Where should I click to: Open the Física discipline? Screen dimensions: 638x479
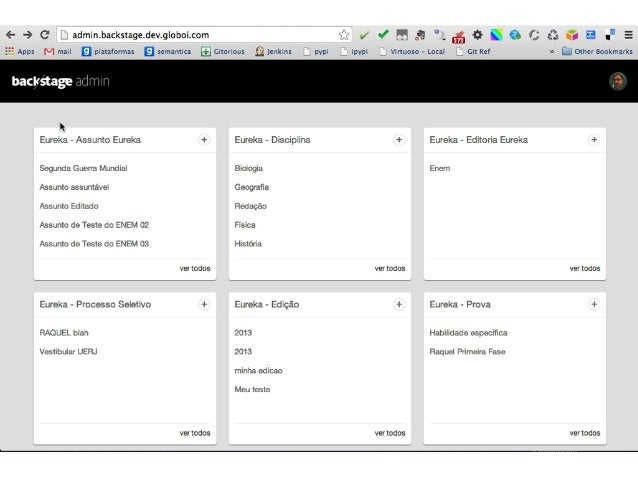point(245,225)
